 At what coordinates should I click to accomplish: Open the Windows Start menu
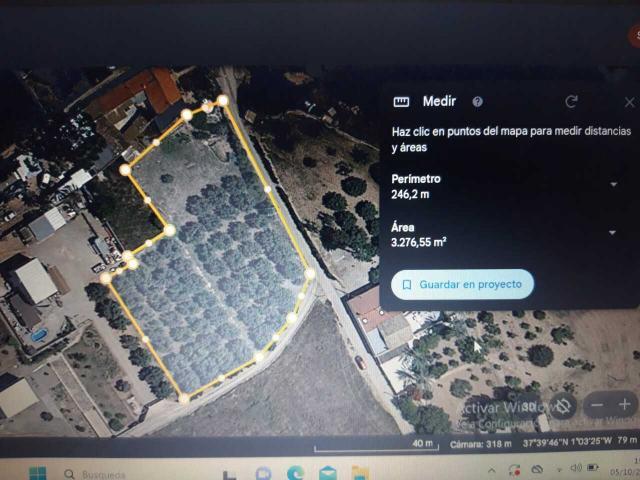(x=38, y=473)
